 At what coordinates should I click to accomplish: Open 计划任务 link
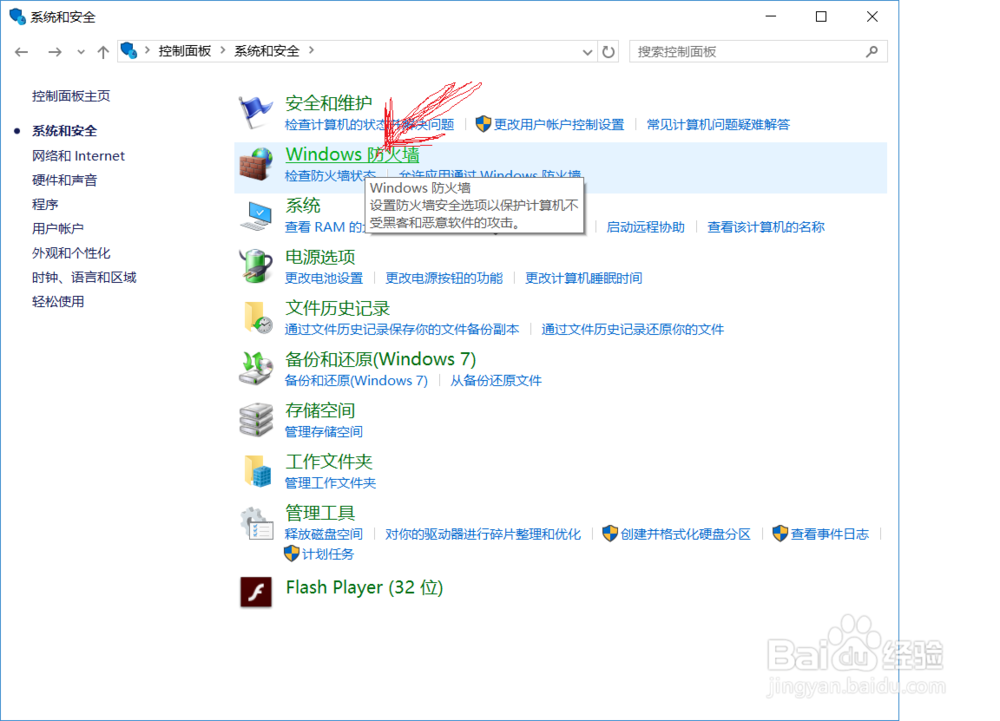[x=328, y=554]
